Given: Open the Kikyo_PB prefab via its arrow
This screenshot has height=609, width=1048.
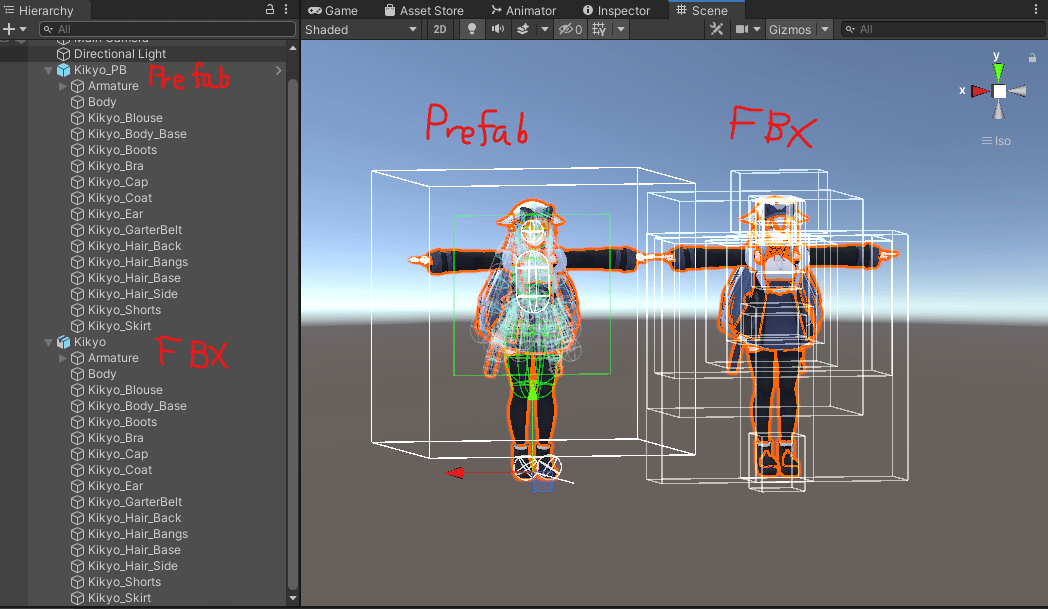Looking at the screenshot, I should tap(278, 69).
